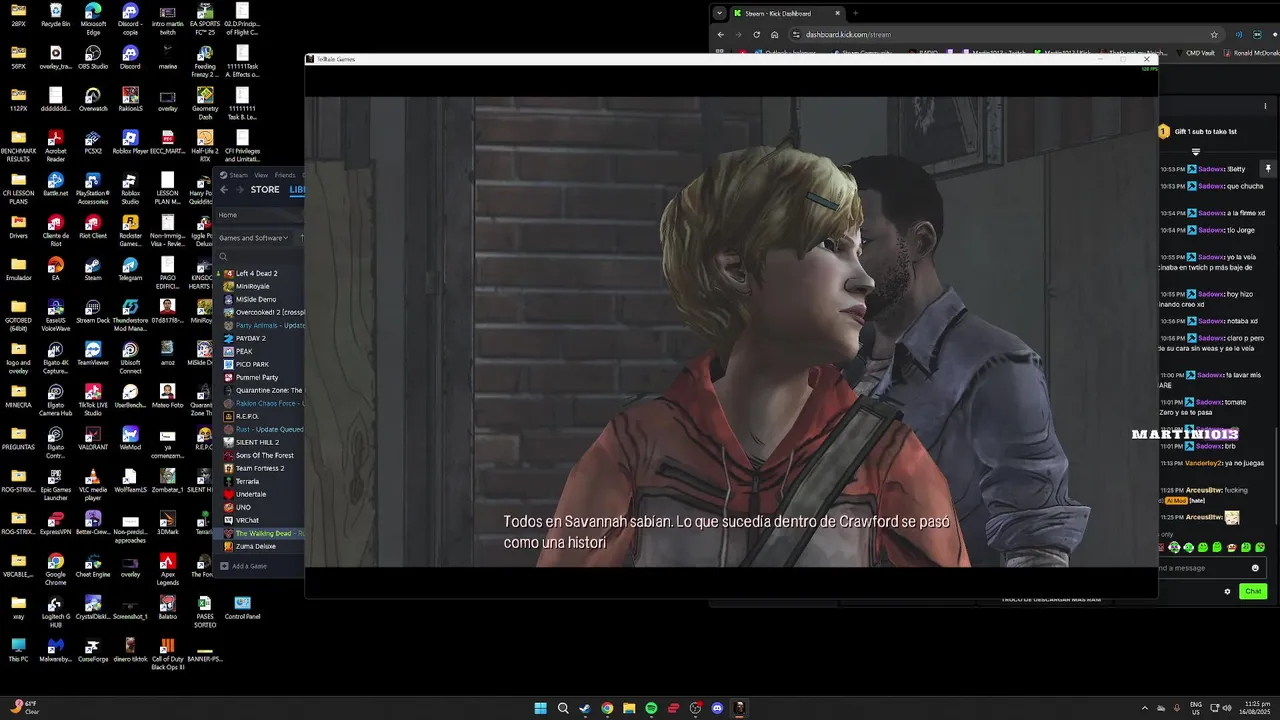Open Logitech G HUB desktop icon
Image resolution: width=1280 pixels, height=720 pixels.
[x=56, y=610]
